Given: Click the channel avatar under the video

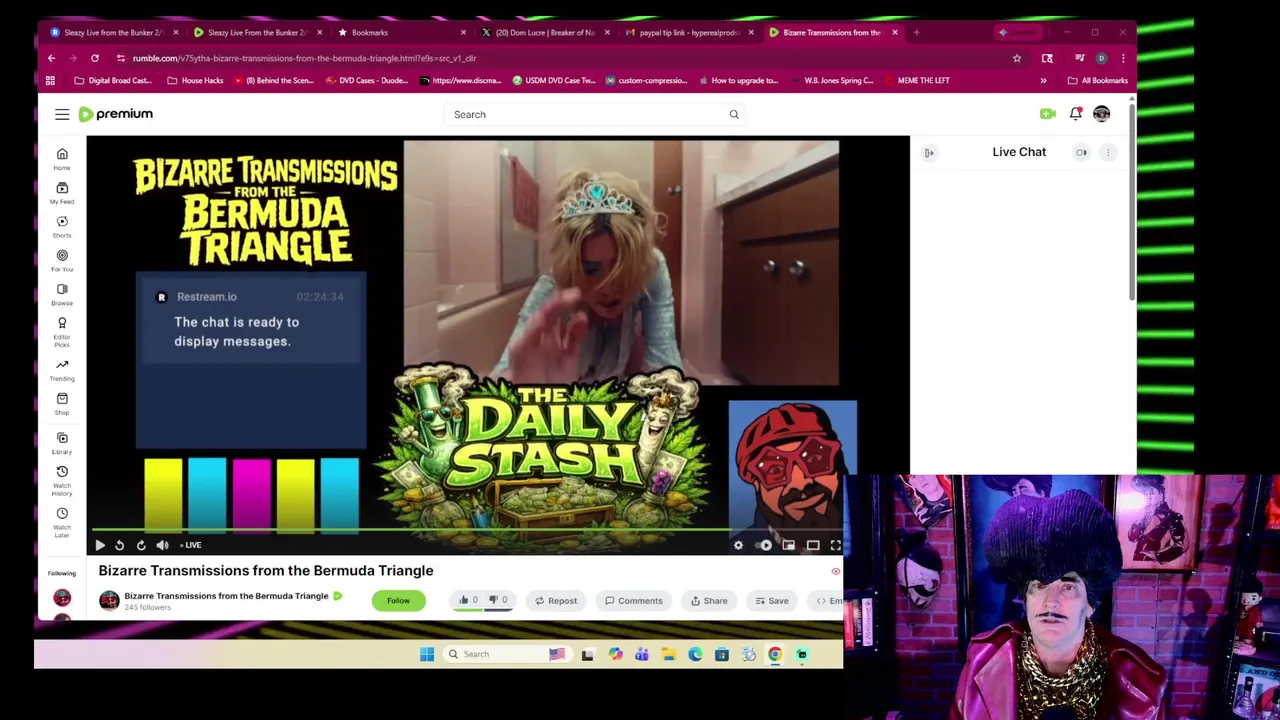Looking at the screenshot, I should pyautogui.click(x=109, y=600).
